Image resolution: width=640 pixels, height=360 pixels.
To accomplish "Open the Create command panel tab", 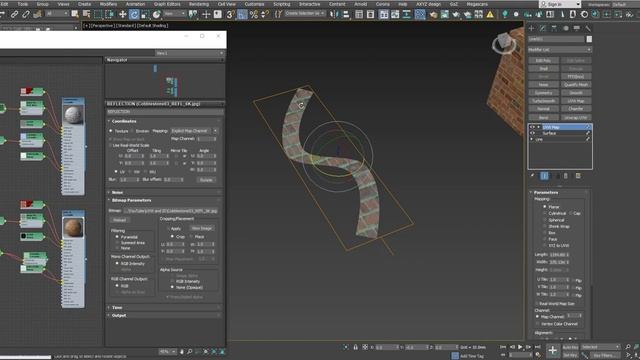I will 531,28.
